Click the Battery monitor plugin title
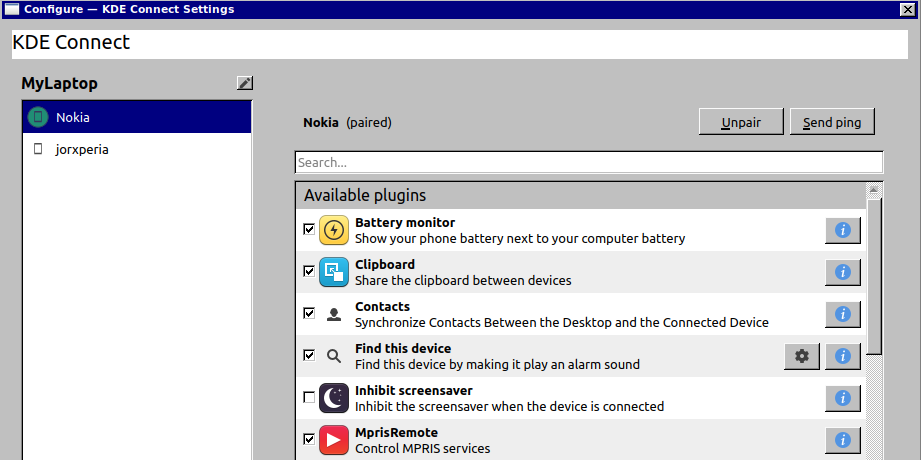The width and height of the screenshot is (921, 460). tap(405, 223)
